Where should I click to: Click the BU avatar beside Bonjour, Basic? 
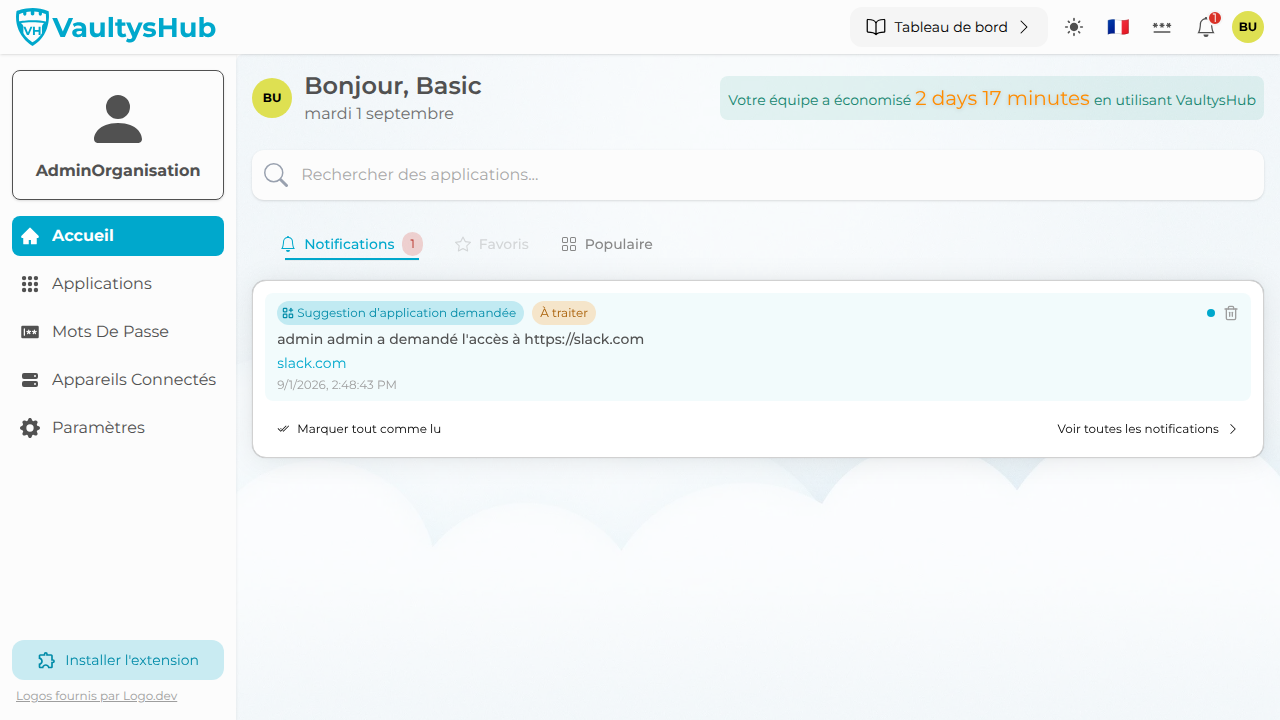point(272,98)
